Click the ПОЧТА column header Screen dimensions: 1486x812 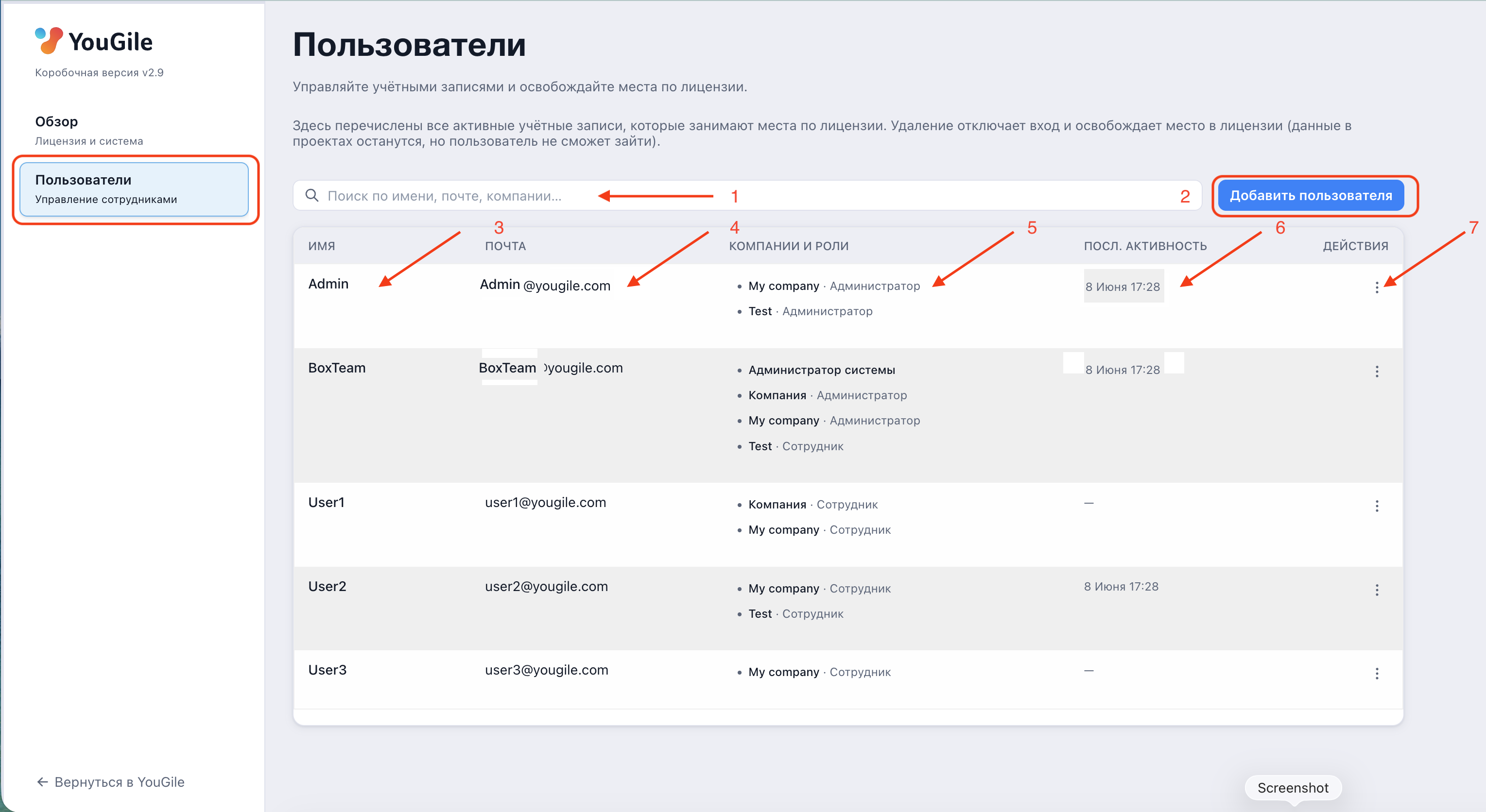click(x=505, y=246)
